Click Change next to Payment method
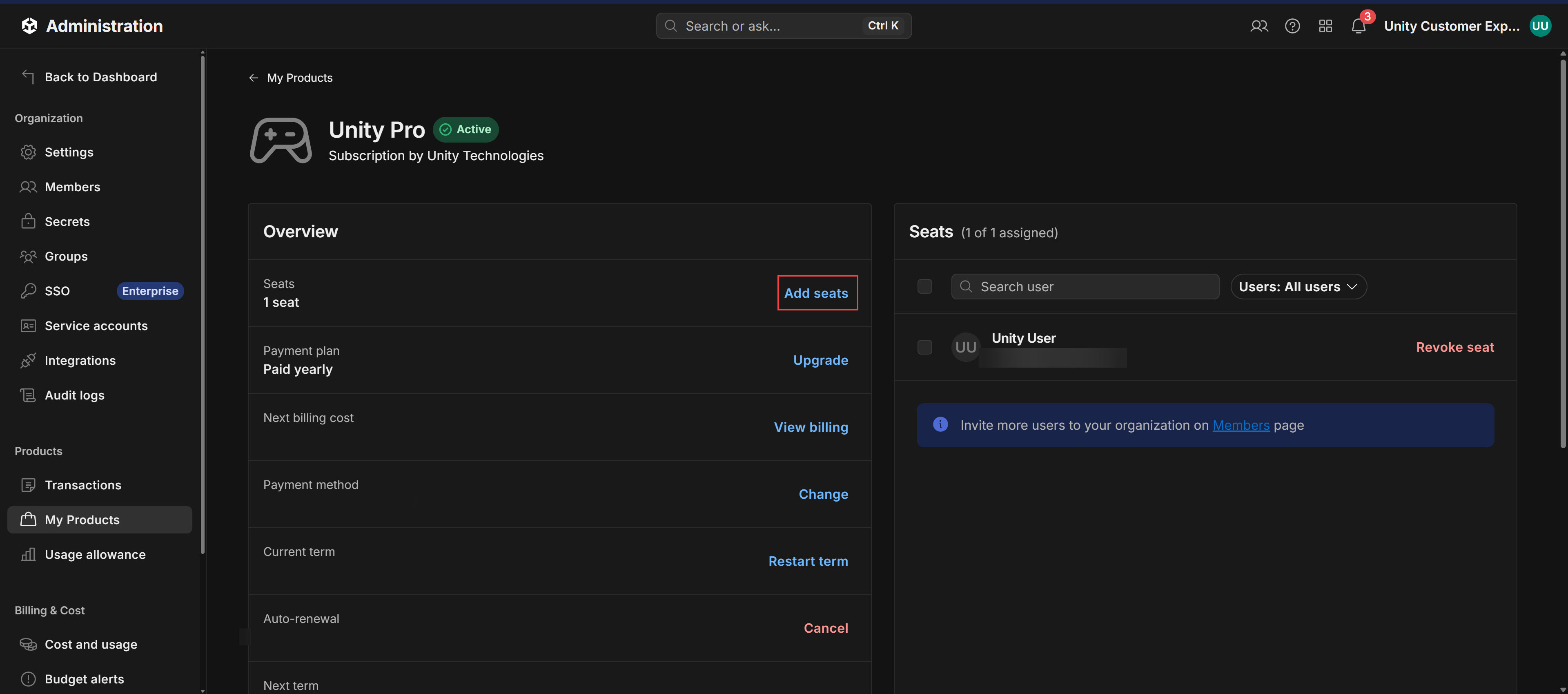 [x=823, y=494]
